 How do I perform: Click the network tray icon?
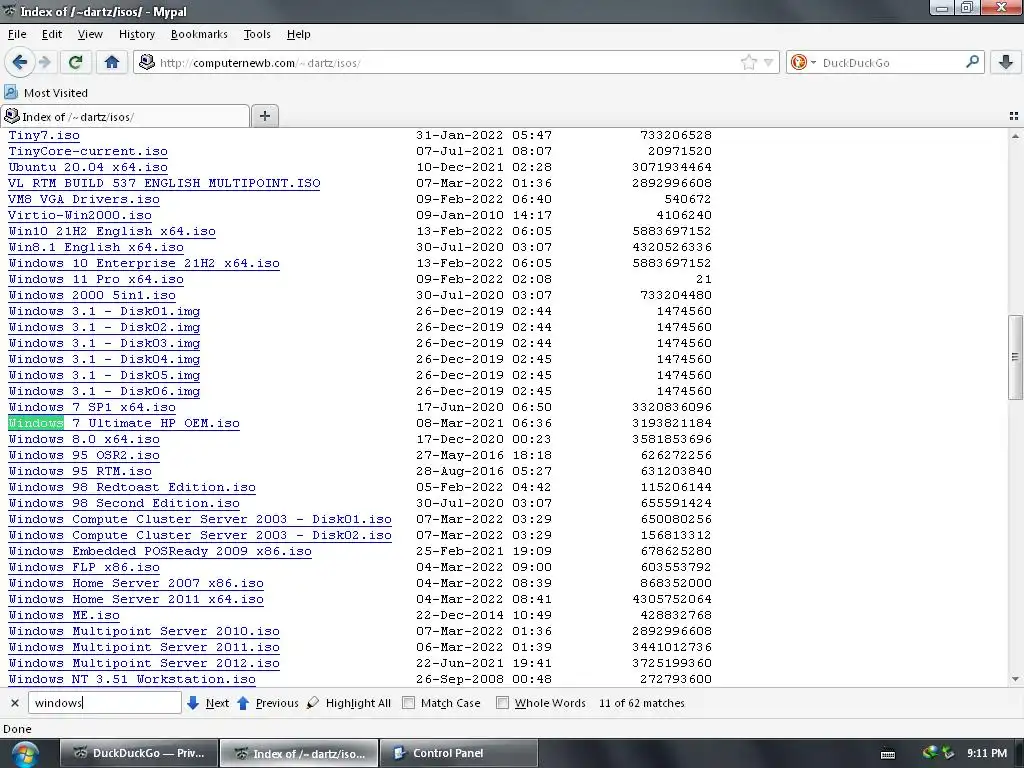pos(929,753)
